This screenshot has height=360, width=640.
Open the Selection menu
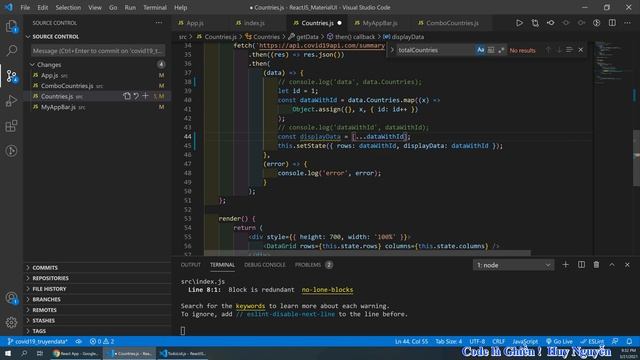tap(68, 7)
